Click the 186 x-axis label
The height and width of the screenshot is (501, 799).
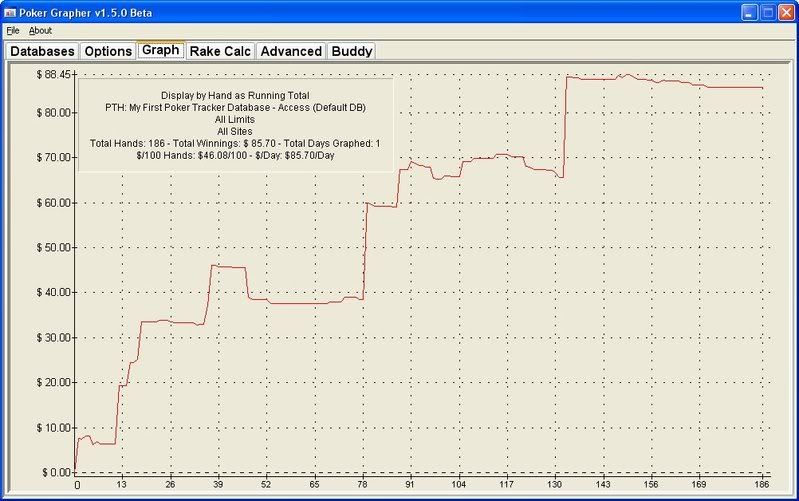(762, 485)
